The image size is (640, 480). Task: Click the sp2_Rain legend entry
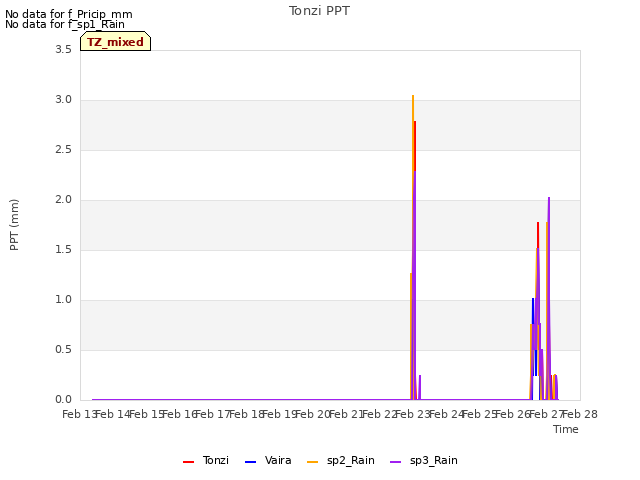pos(340,461)
